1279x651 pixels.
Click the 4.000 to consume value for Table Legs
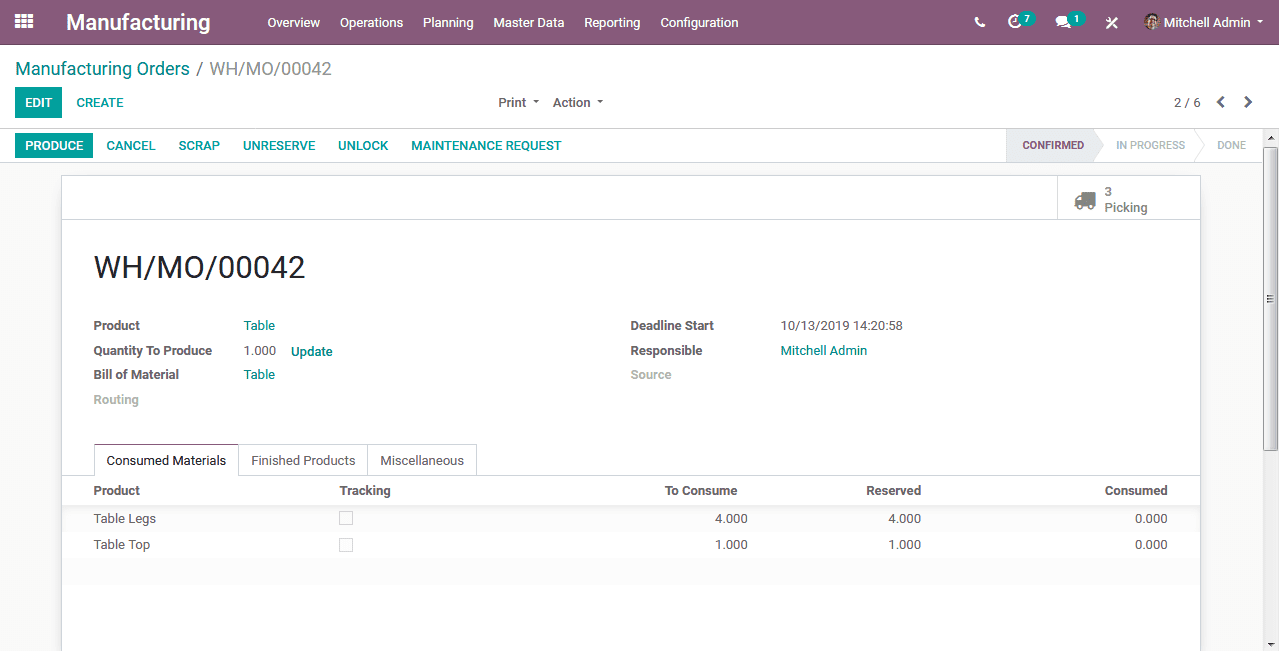point(731,518)
